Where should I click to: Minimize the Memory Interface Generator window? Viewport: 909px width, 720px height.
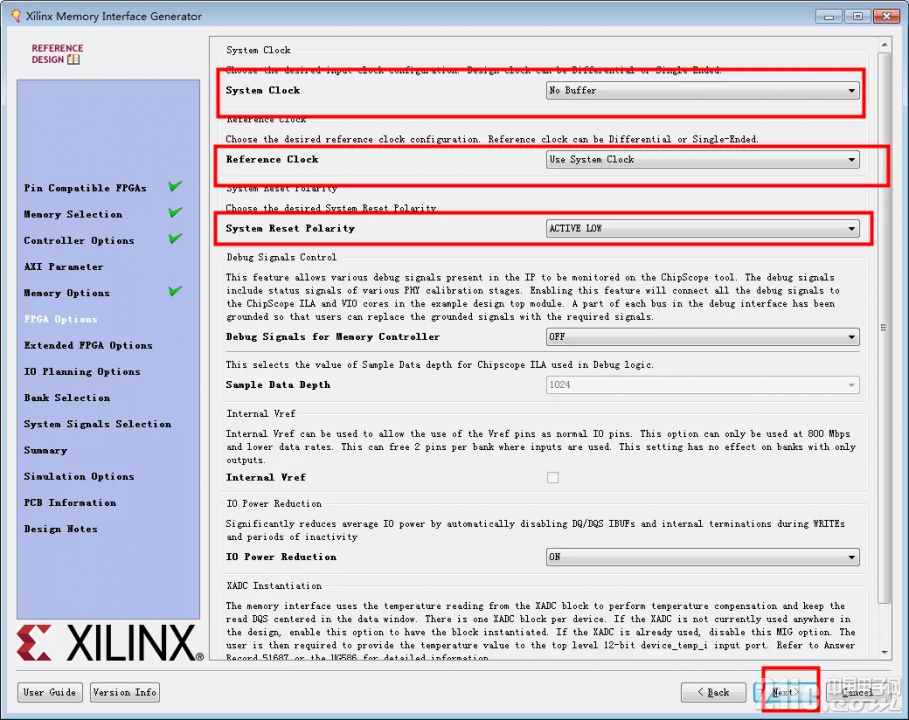(x=829, y=16)
